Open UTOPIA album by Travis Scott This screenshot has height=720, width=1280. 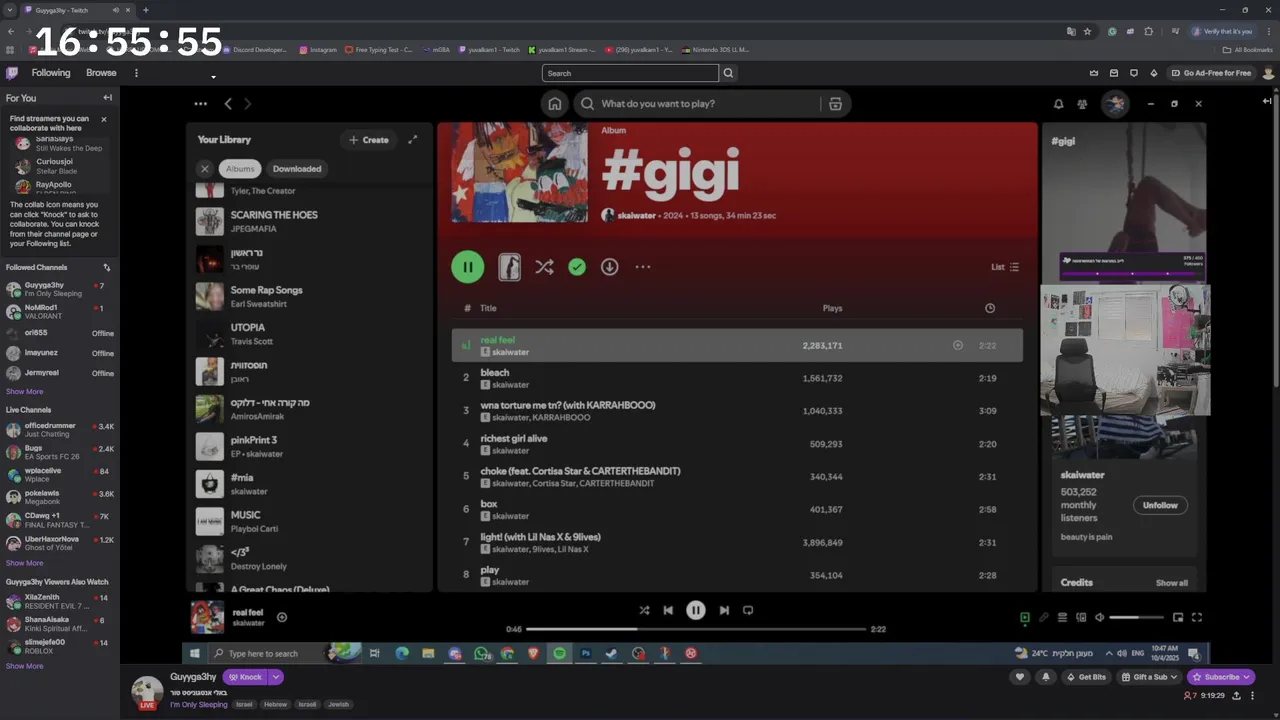click(x=310, y=334)
